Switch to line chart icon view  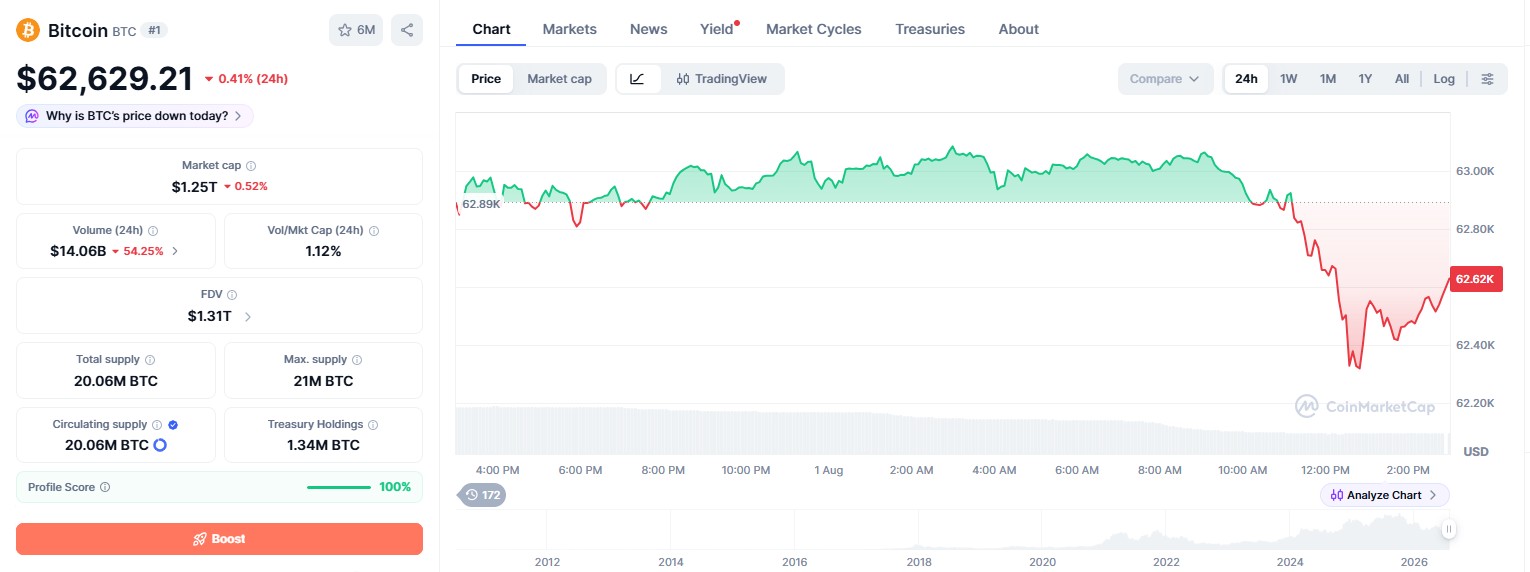638,79
